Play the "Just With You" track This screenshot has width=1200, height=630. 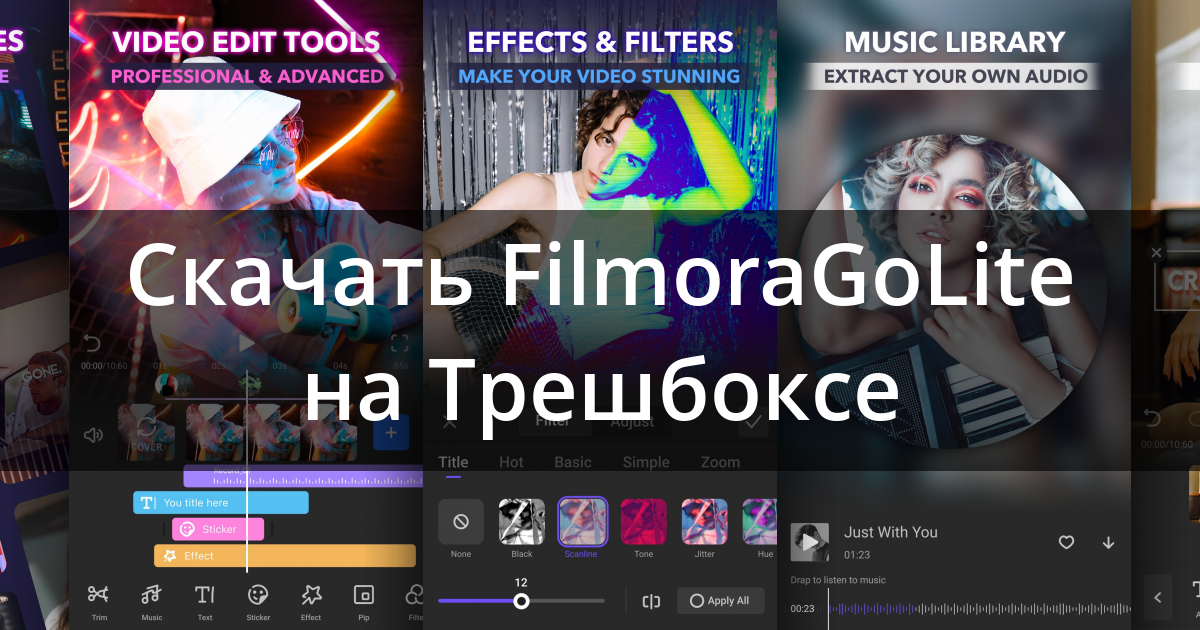(x=810, y=542)
